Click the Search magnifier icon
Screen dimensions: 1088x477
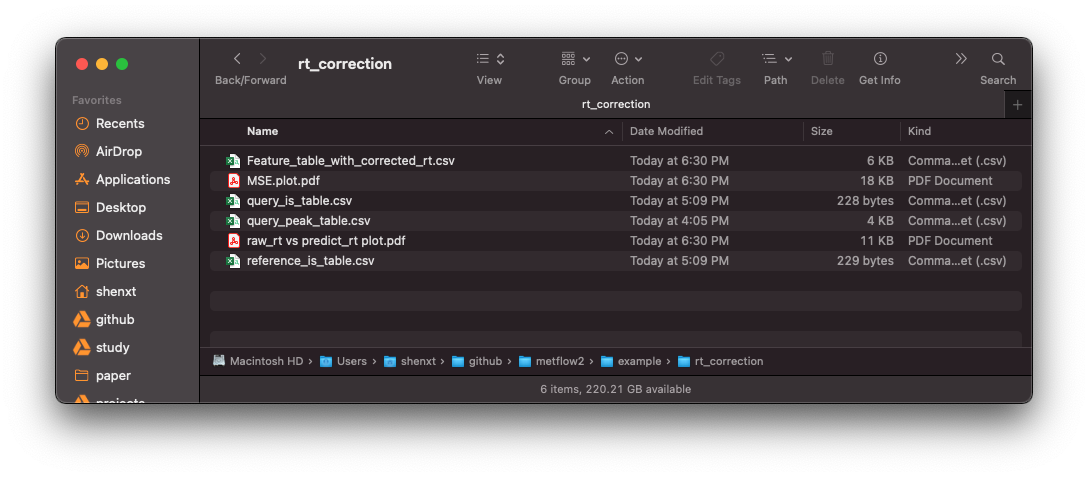(x=998, y=59)
